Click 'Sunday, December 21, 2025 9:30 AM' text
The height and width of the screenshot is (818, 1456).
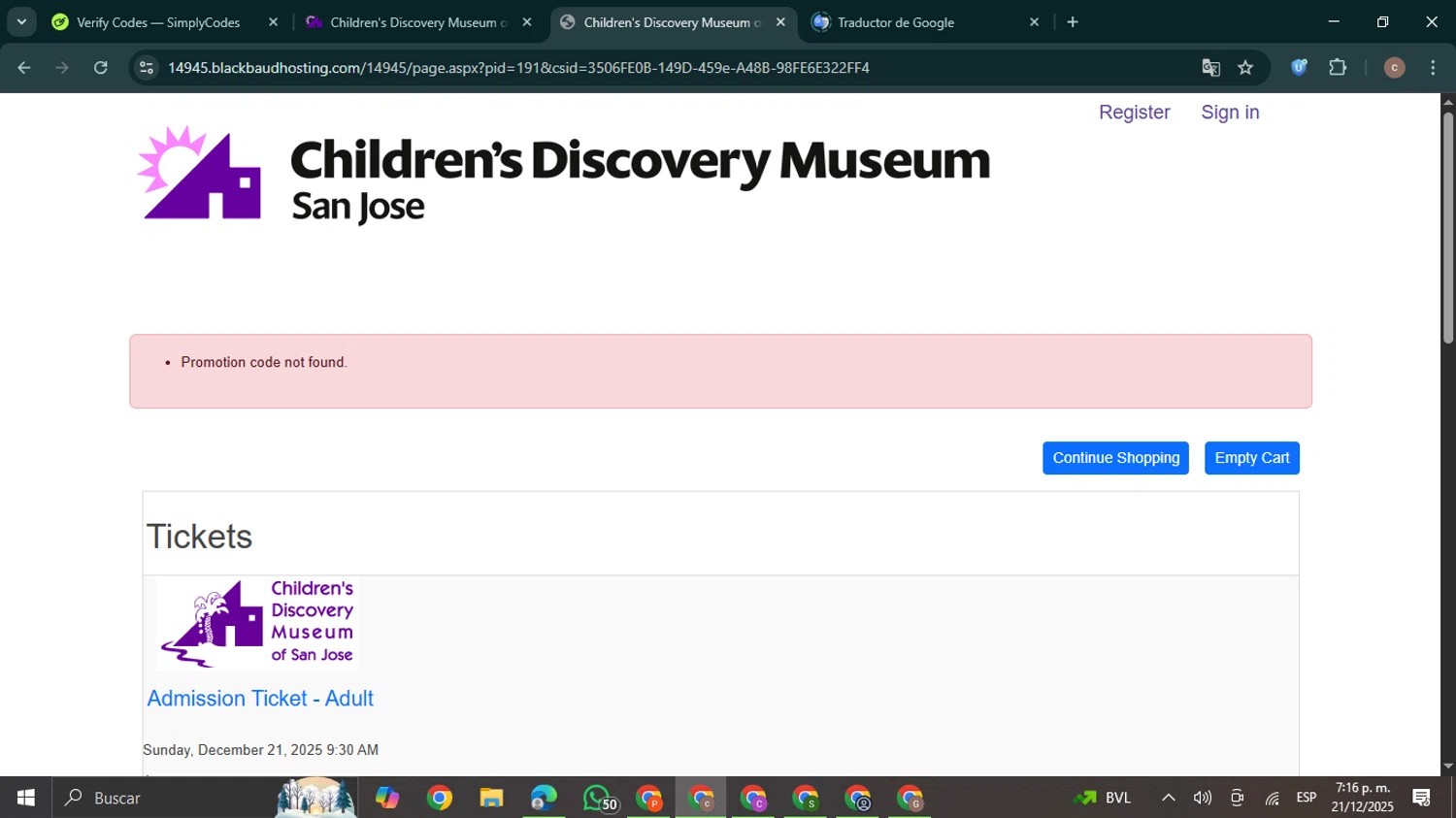[x=260, y=750]
